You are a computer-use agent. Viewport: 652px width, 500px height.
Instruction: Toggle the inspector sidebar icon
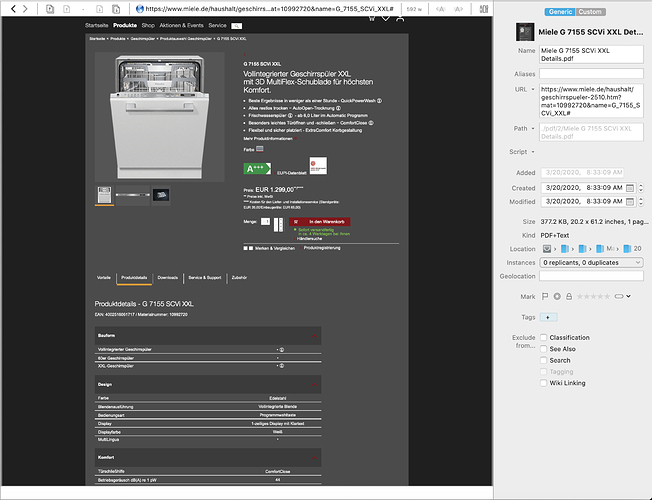[484, 9]
